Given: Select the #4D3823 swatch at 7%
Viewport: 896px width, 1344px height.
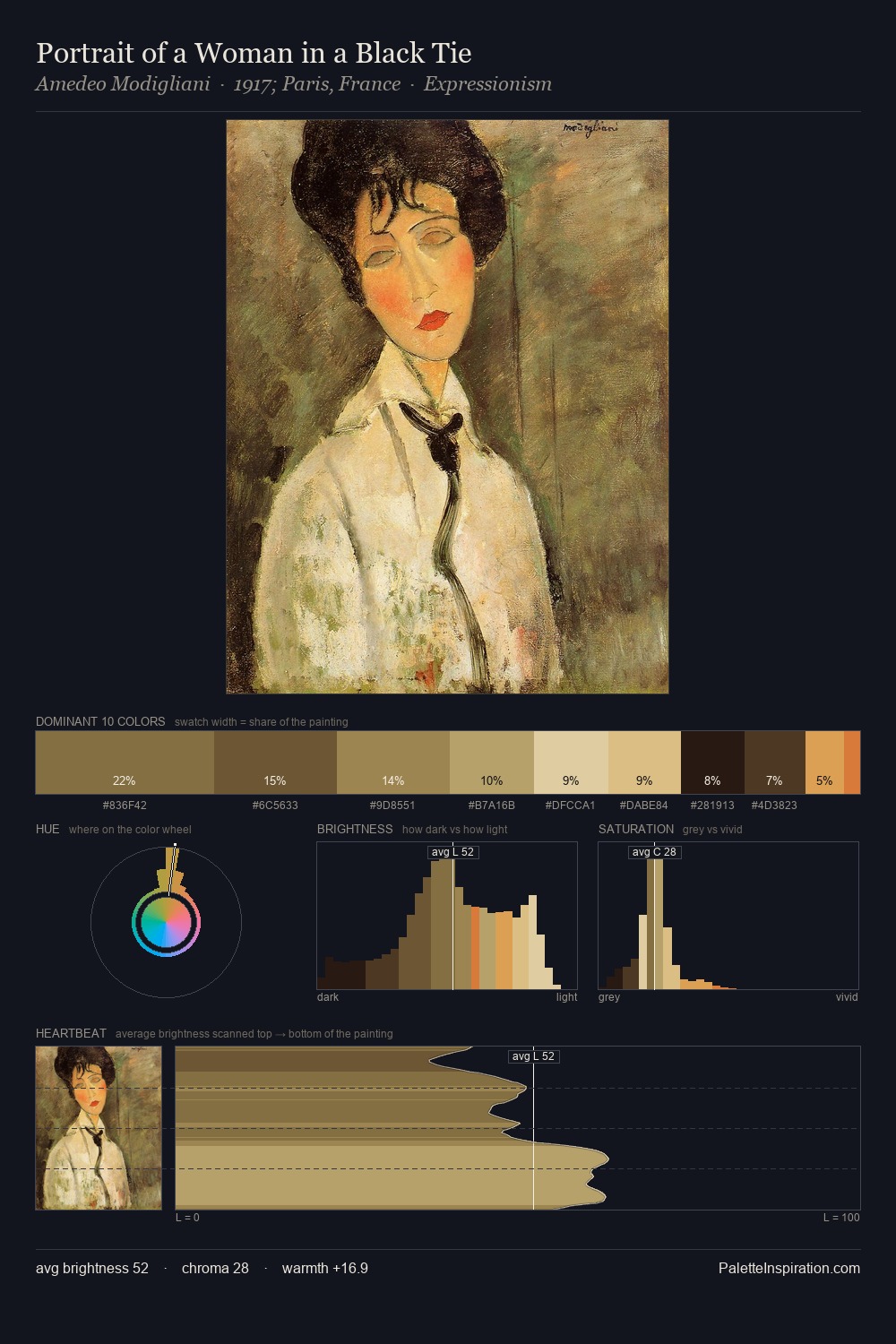Looking at the screenshot, I should tap(774, 762).
